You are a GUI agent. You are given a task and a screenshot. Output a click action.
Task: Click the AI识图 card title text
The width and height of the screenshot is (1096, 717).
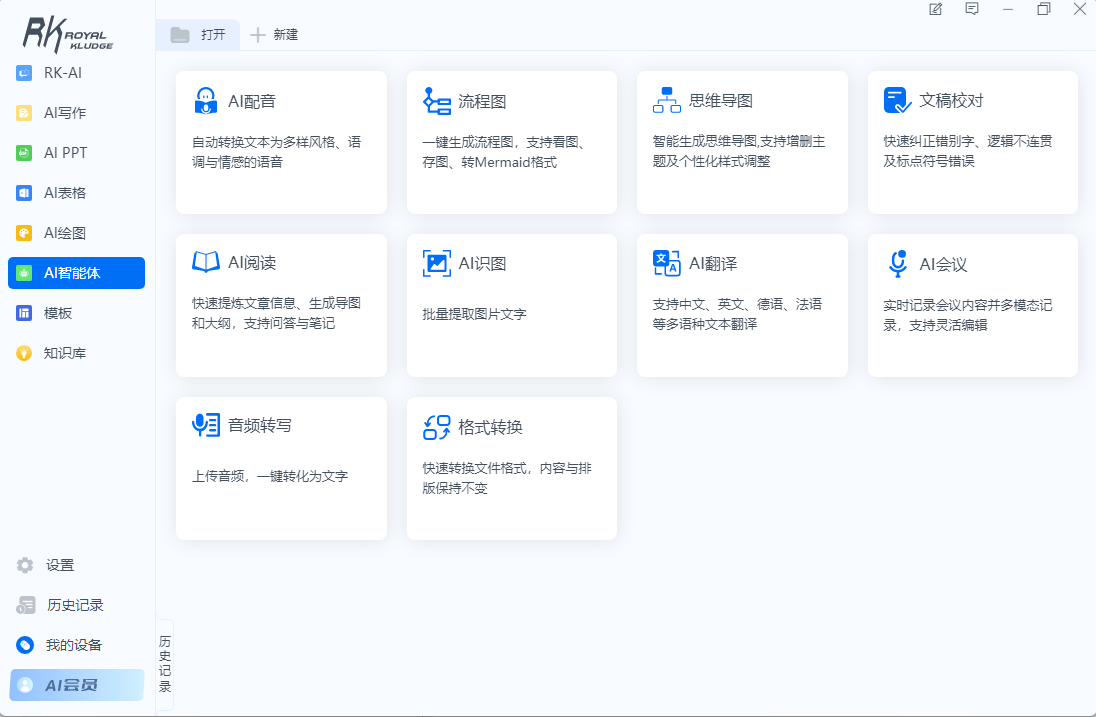[x=482, y=263]
